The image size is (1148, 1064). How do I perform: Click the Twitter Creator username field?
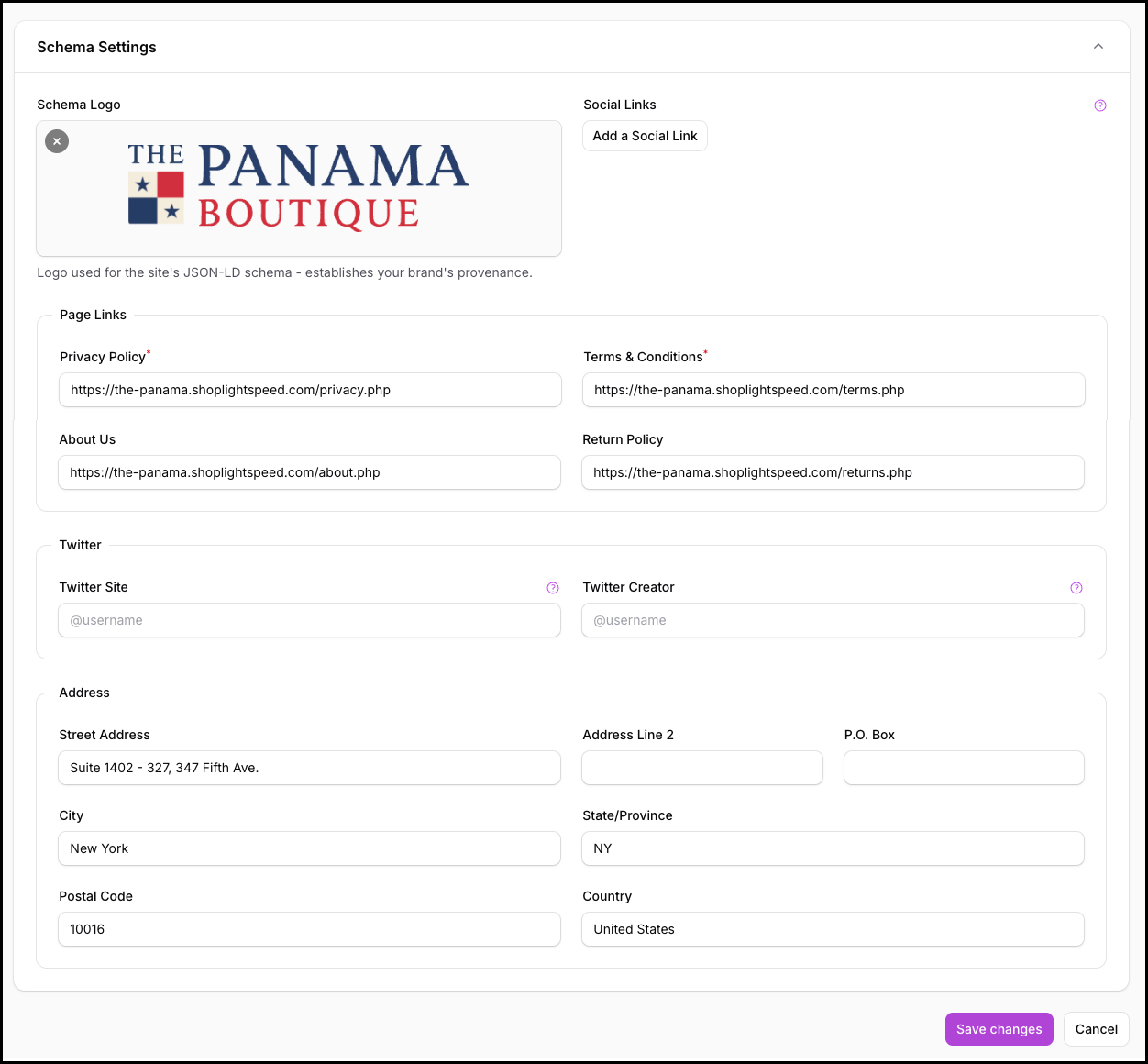[x=832, y=620]
